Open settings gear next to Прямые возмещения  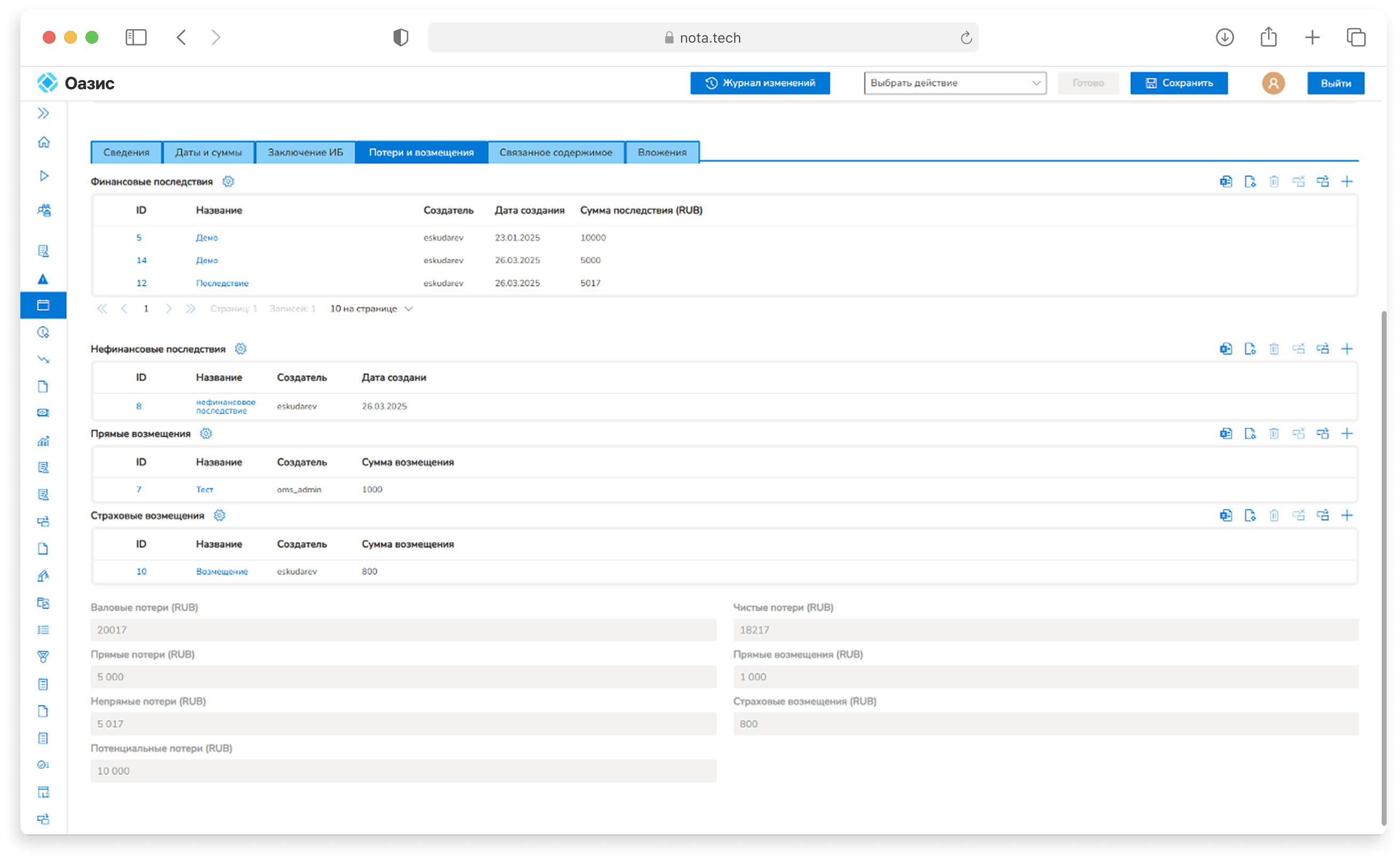point(206,433)
